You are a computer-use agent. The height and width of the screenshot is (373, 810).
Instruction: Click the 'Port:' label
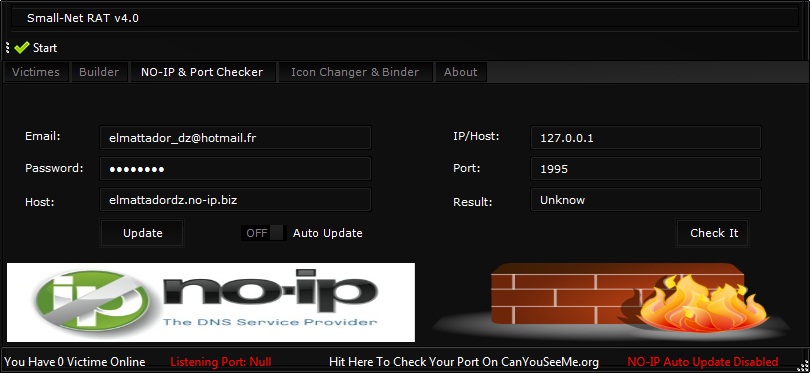(x=466, y=168)
